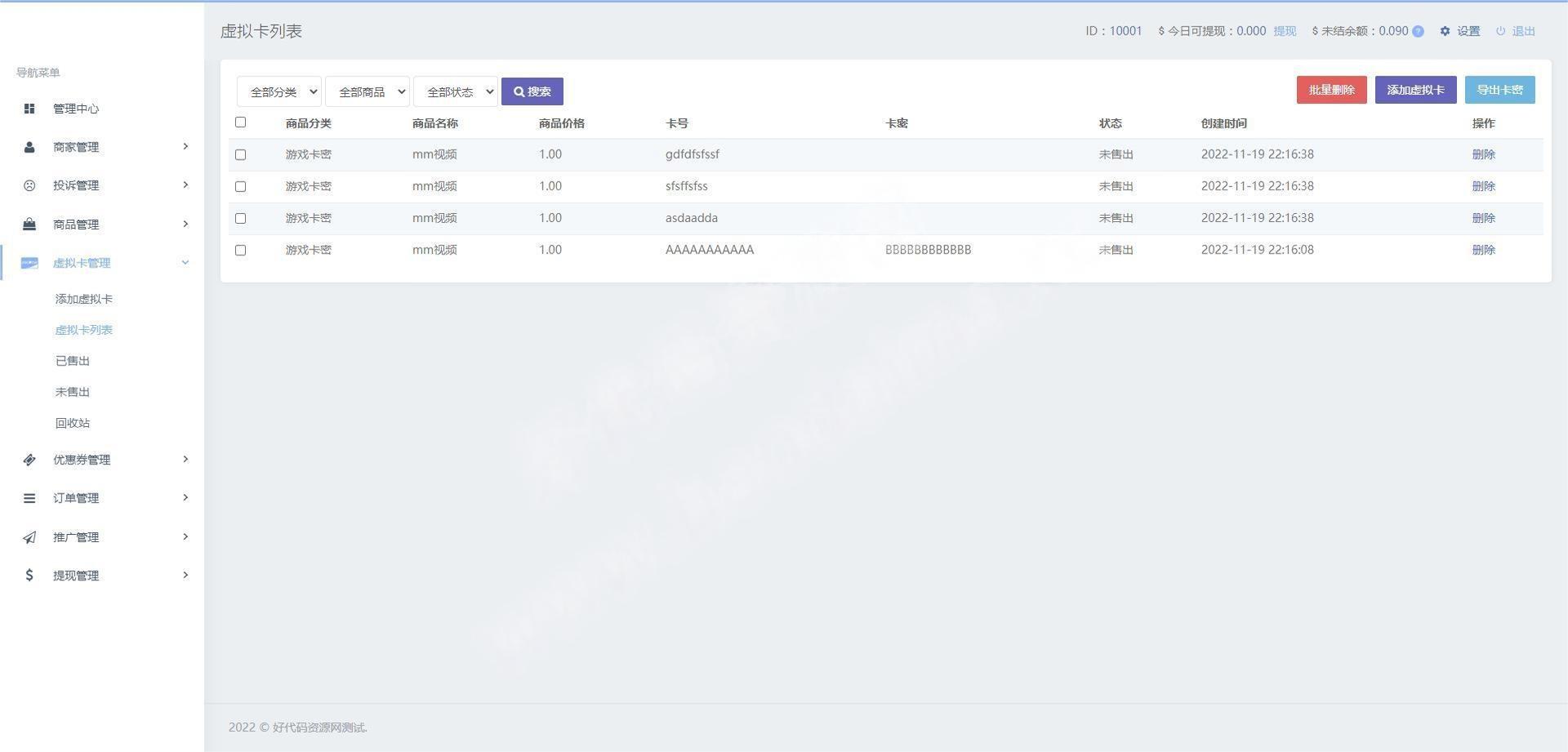Collapse 虚拟卡管理 menu chevron

[185, 262]
